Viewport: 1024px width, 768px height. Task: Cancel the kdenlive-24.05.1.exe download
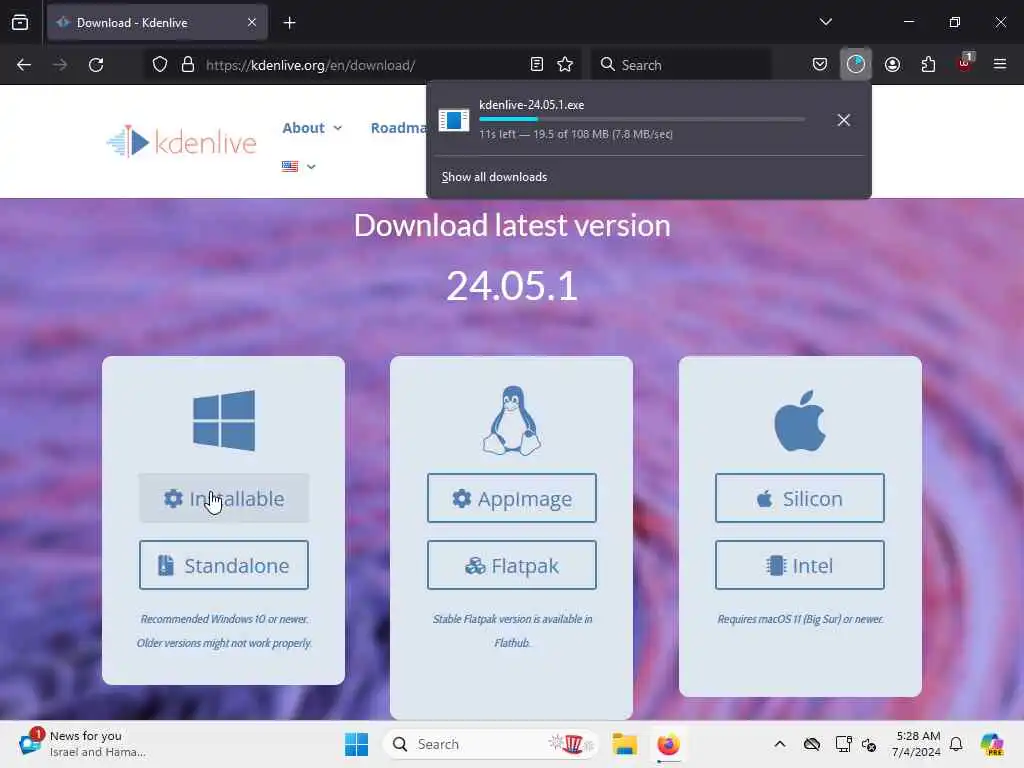[x=844, y=120]
